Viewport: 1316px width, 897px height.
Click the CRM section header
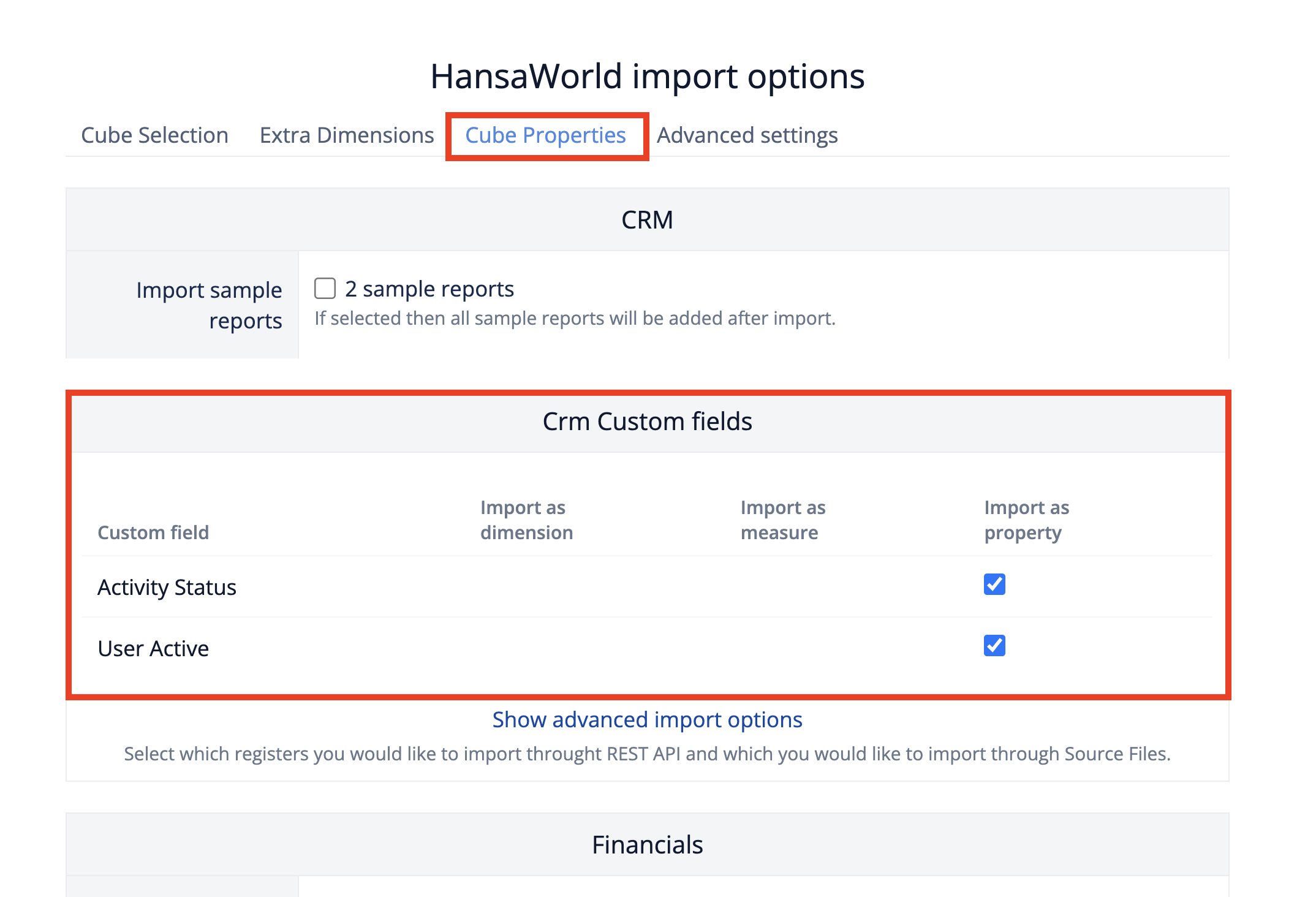pos(647,220)
